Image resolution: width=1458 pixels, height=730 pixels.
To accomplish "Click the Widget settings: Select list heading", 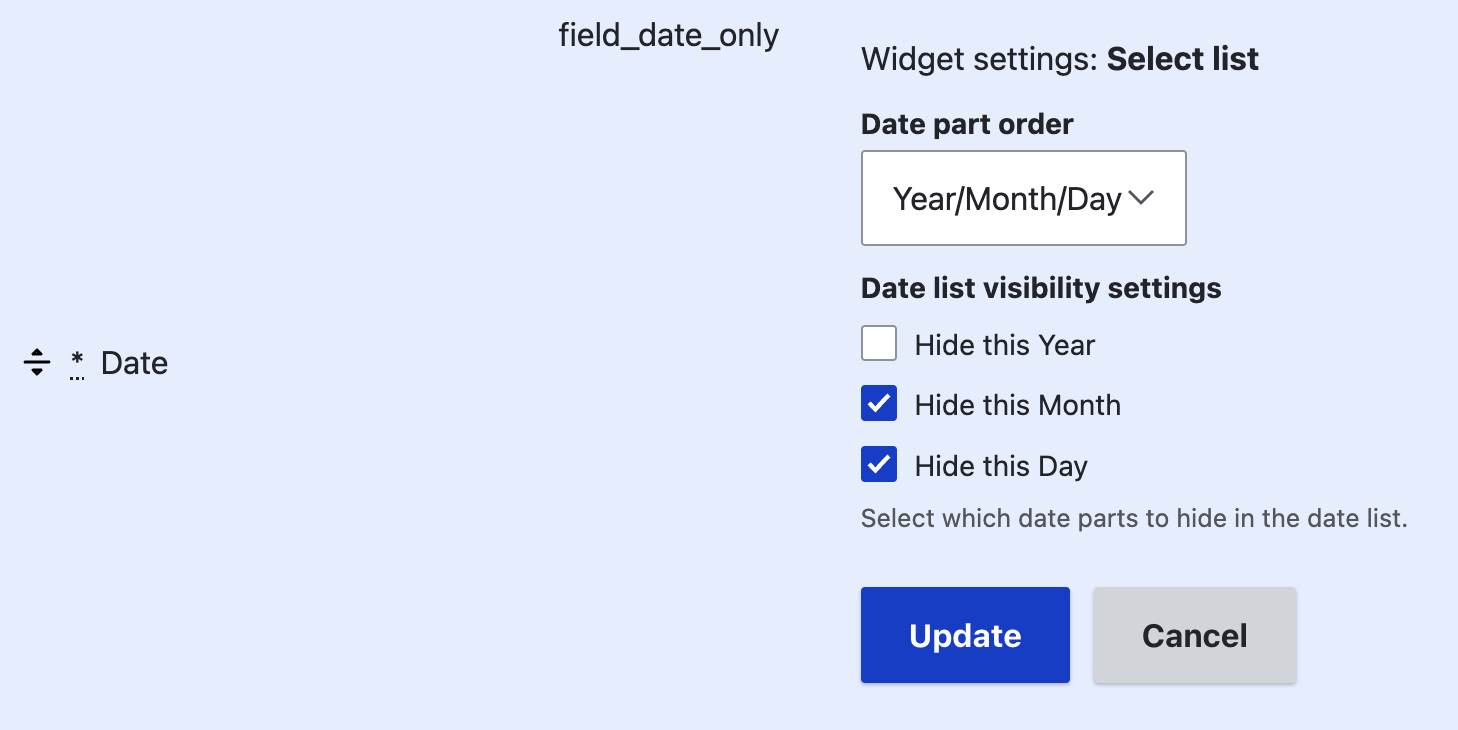I will tap(1058, 58).
